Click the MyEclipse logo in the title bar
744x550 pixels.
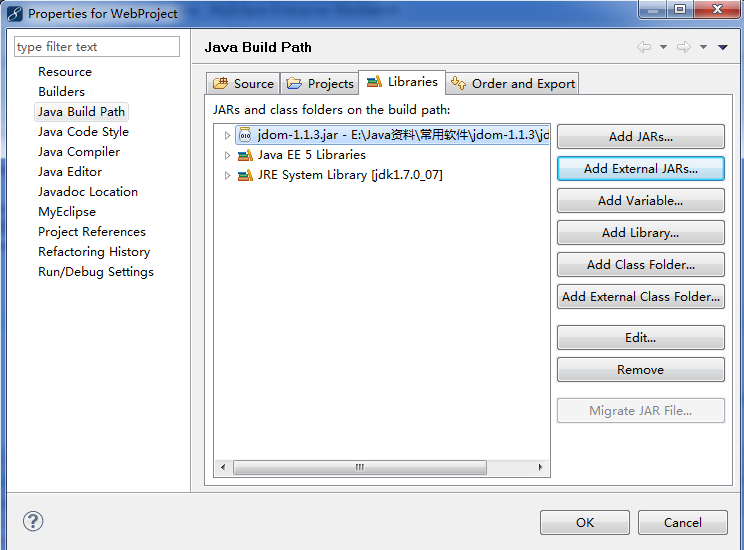[15, 14]
